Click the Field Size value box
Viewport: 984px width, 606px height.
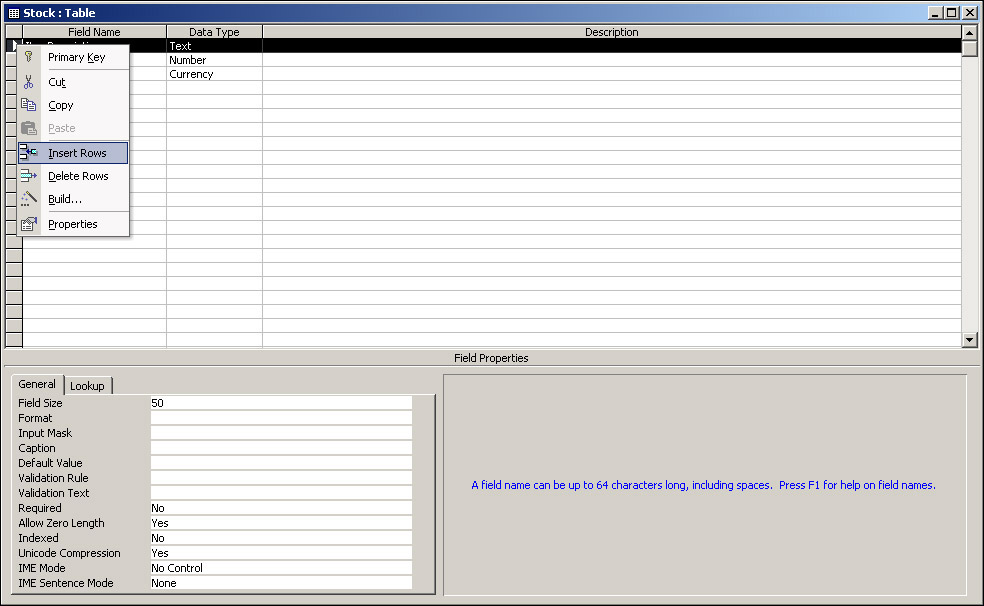280,403
